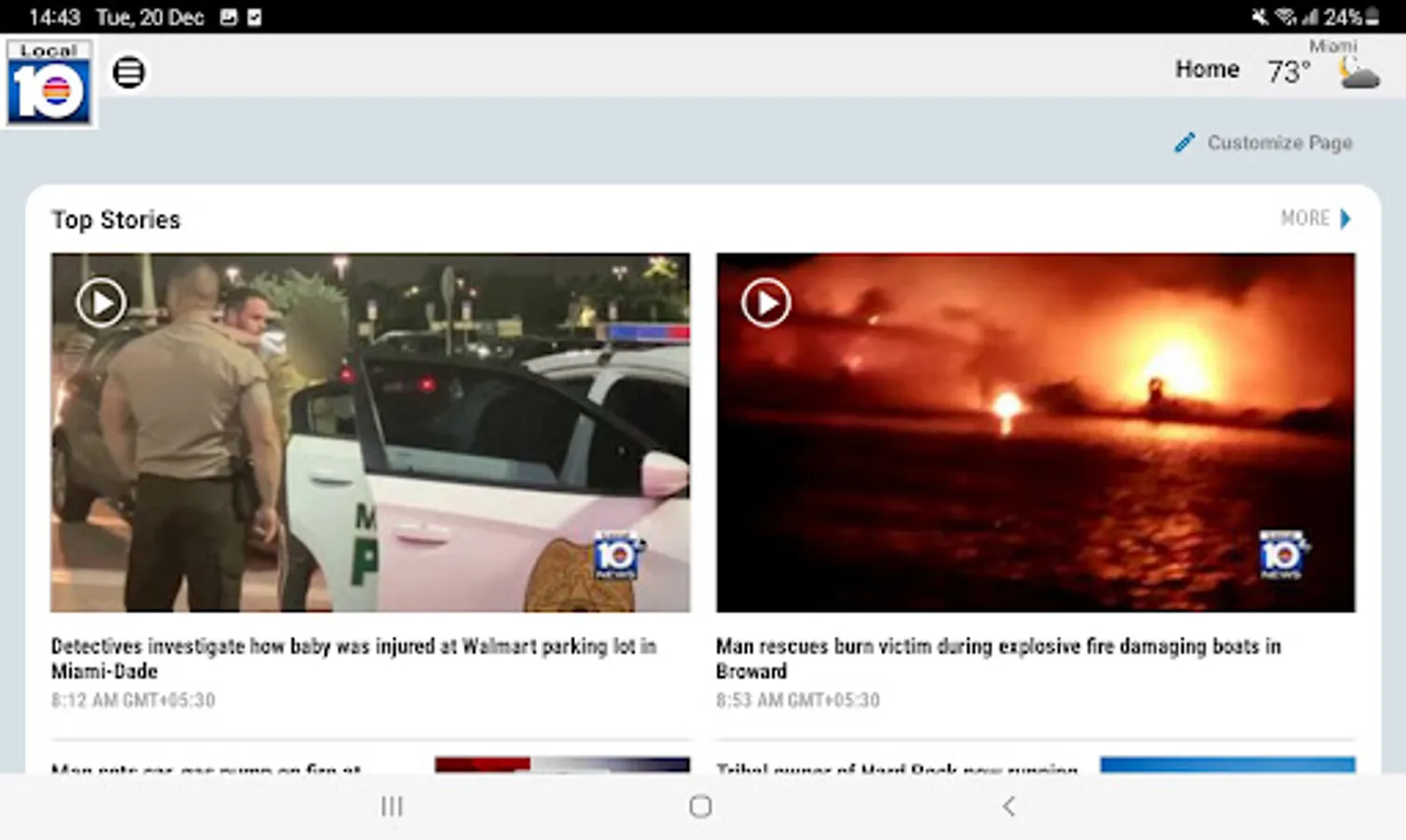
Task: Open Customize Page
Action: (1280, 143)
